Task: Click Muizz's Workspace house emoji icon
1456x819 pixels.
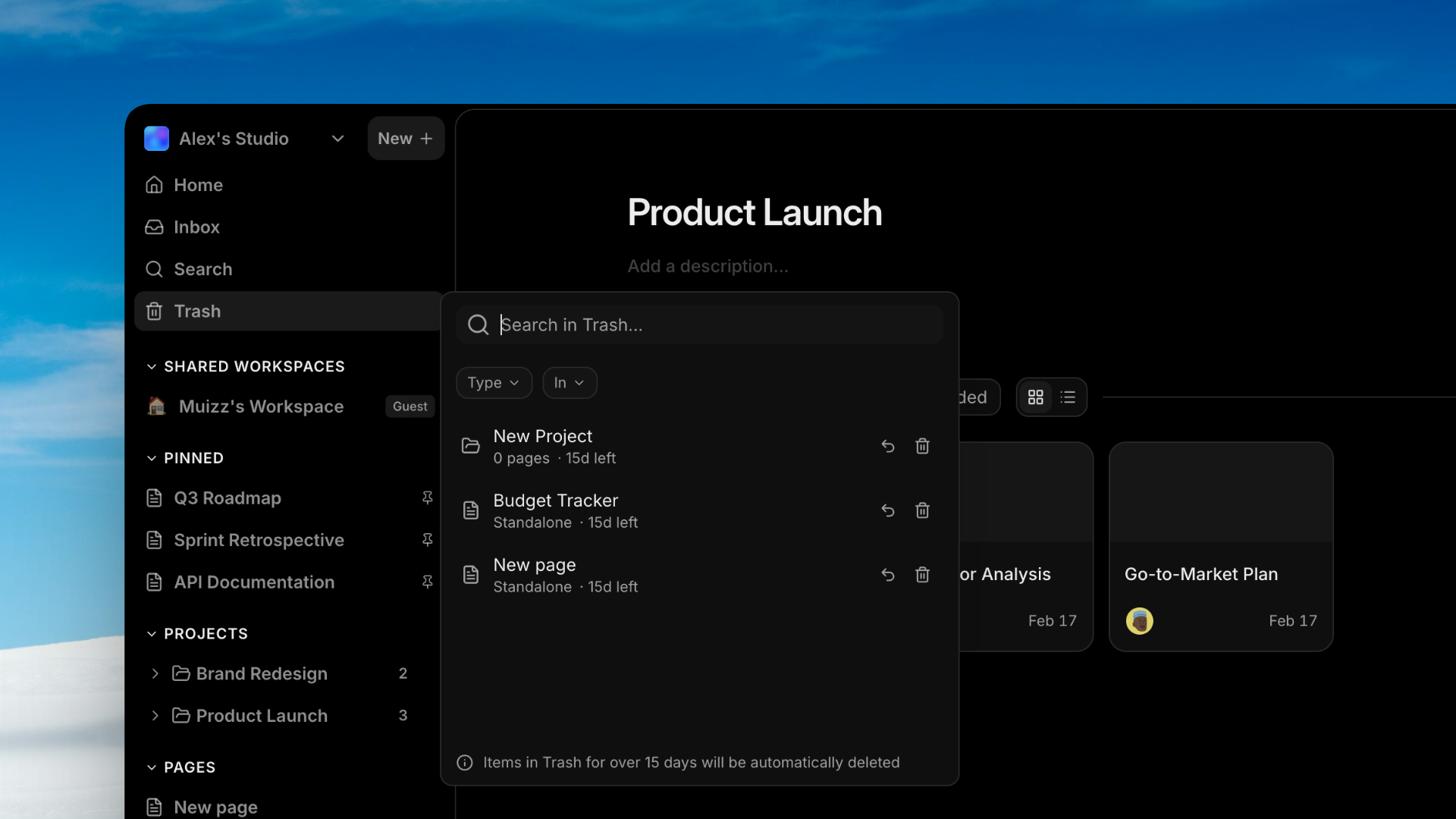Action: [155, 406]
